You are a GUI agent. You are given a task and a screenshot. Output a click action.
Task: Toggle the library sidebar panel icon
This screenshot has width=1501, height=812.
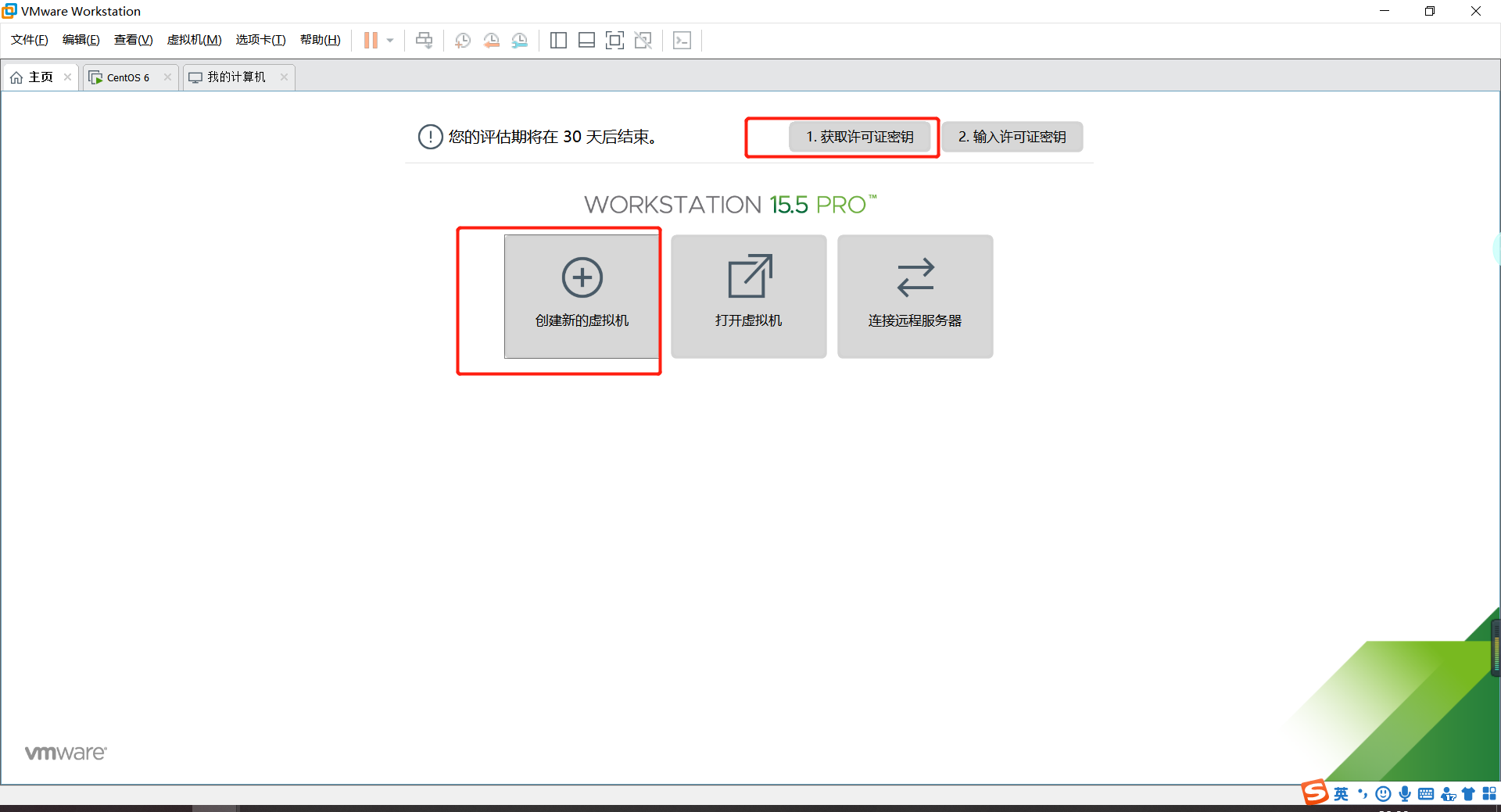tap(558, 41)
